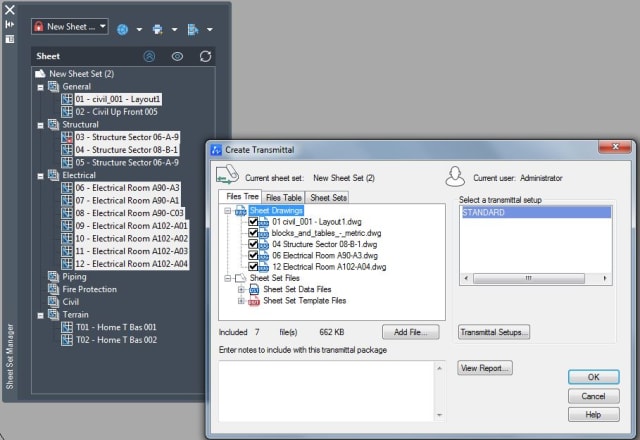Select sheet T01 - Home T Bas 001
This screenshot has width=640, height=440.
[116, 327]
